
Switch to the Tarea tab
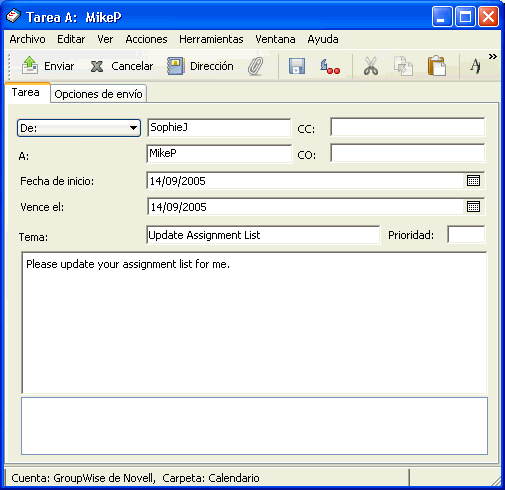pos(26,92)
